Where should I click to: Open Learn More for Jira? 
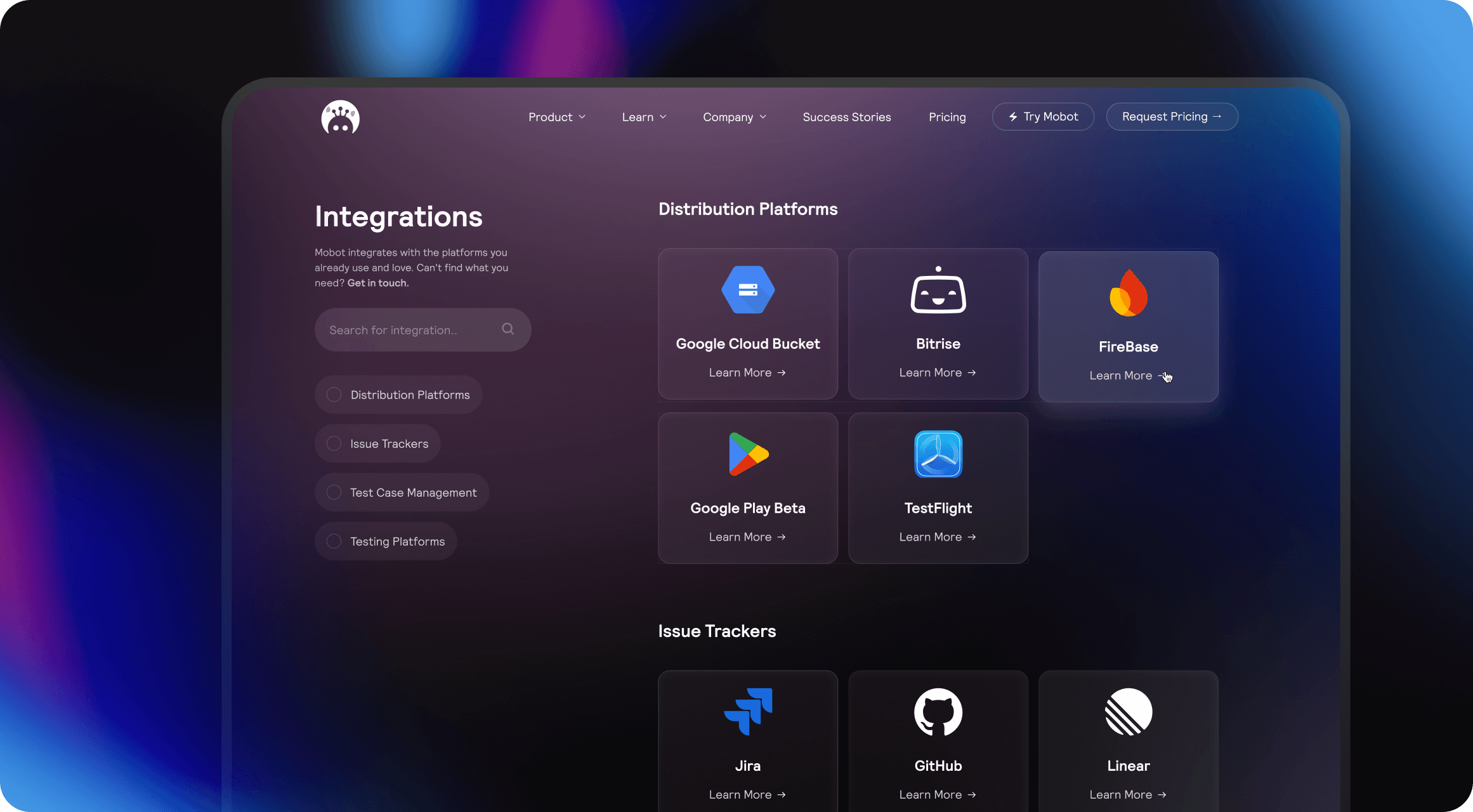748,794
